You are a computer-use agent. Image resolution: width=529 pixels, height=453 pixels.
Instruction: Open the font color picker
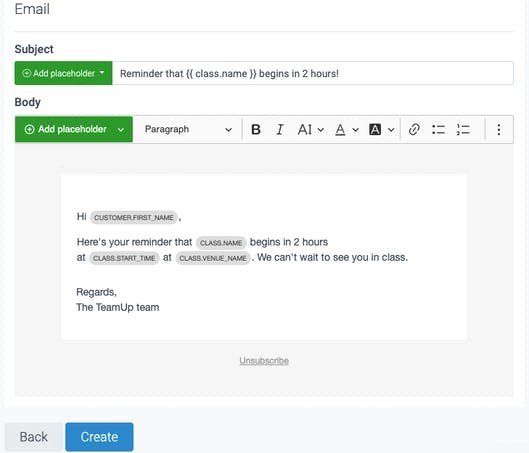346,130
